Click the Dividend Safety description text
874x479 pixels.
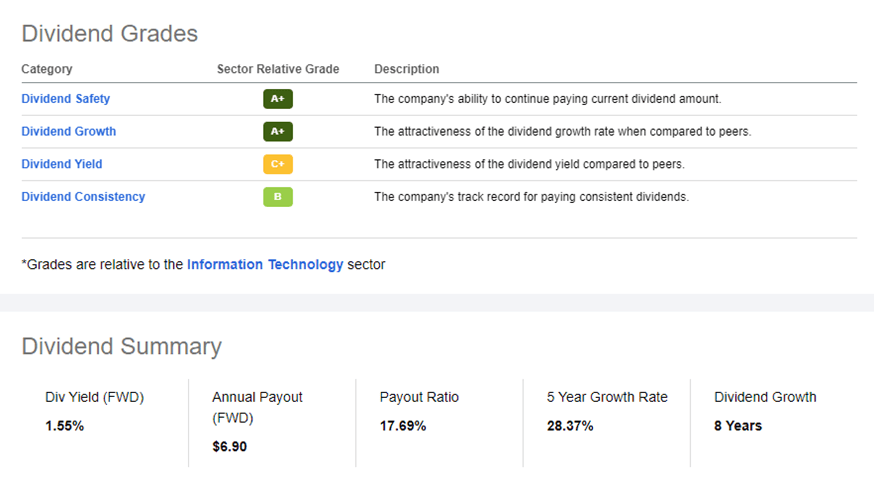(x=547, y=99)
